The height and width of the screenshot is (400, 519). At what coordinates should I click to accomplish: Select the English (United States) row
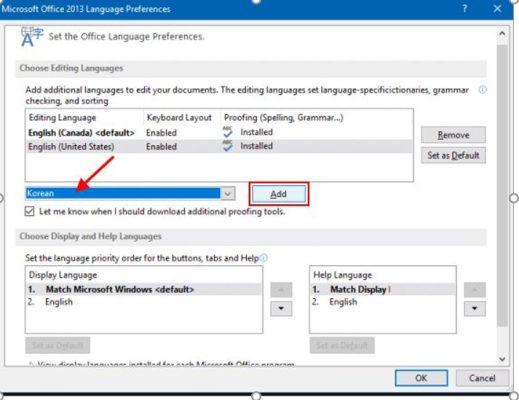[x=219, y=146]
